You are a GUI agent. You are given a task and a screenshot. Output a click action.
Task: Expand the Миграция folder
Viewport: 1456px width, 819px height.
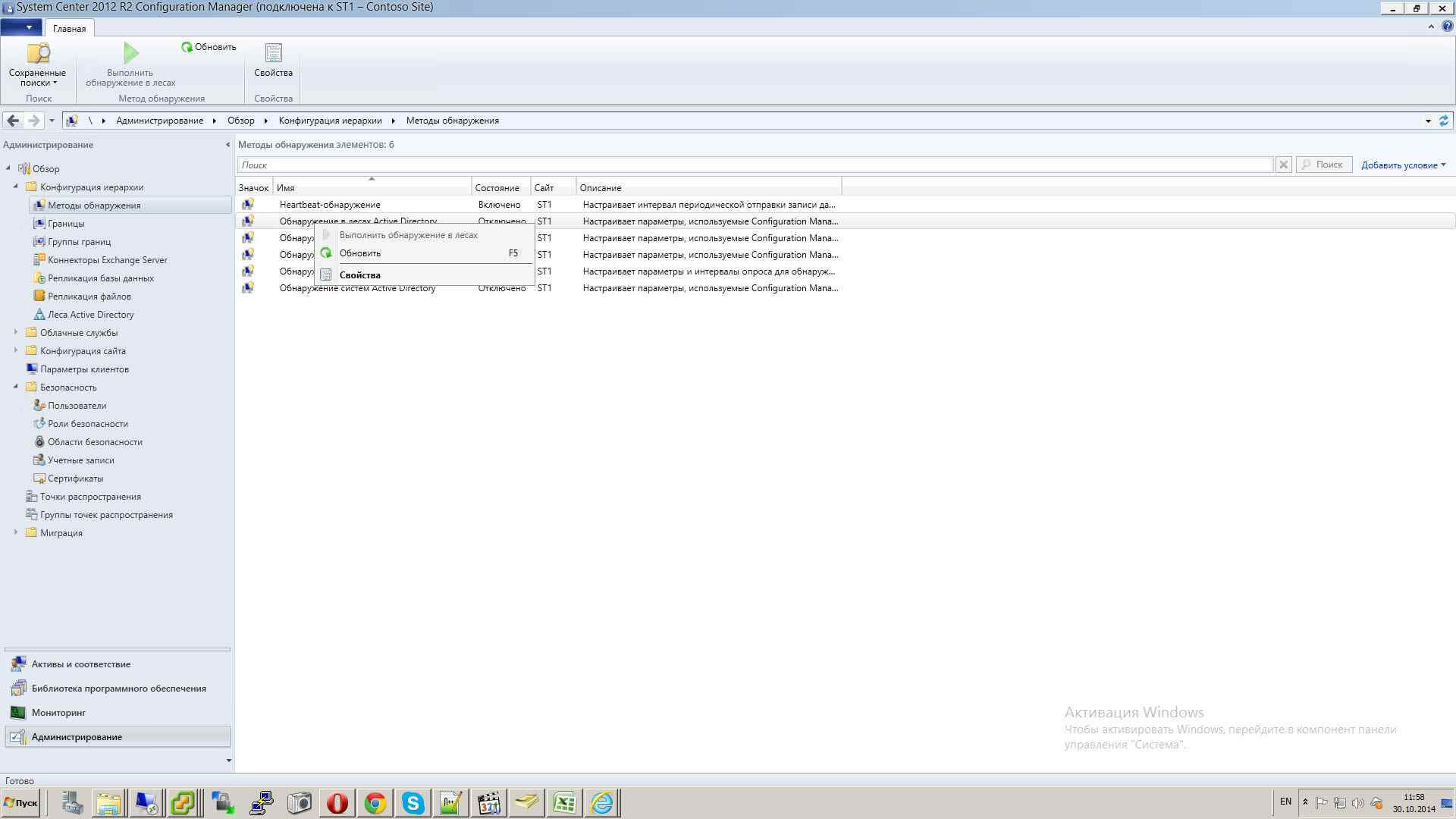16,532
